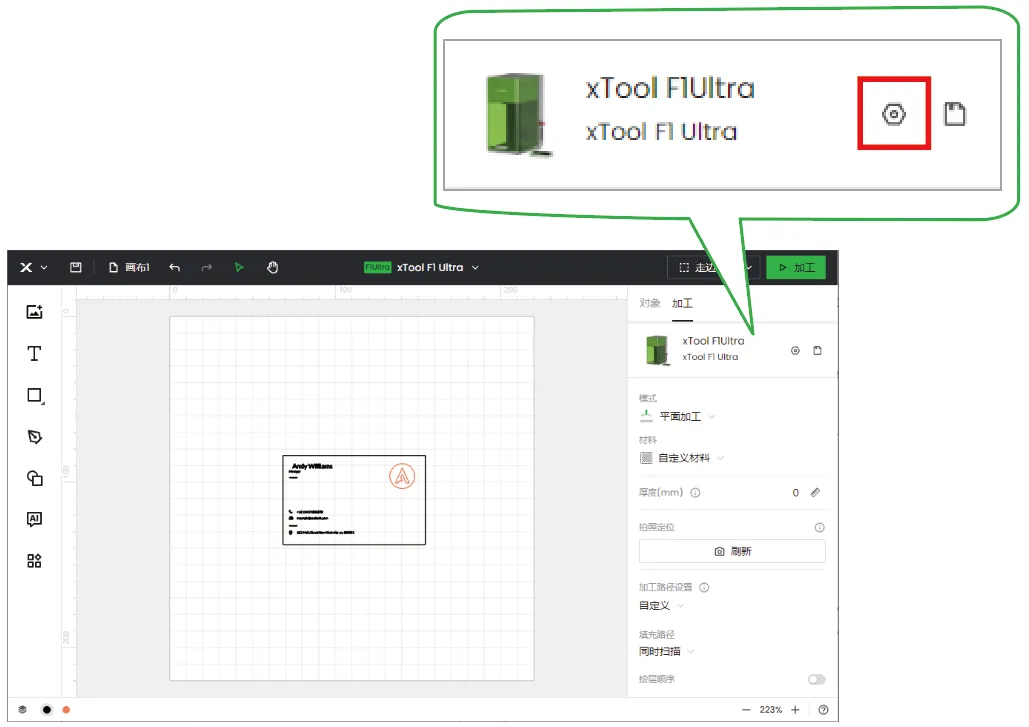This screenshot has width=1029, height=727.
Task: Click the measure thickness ruler icon
Action: (816, 492)
